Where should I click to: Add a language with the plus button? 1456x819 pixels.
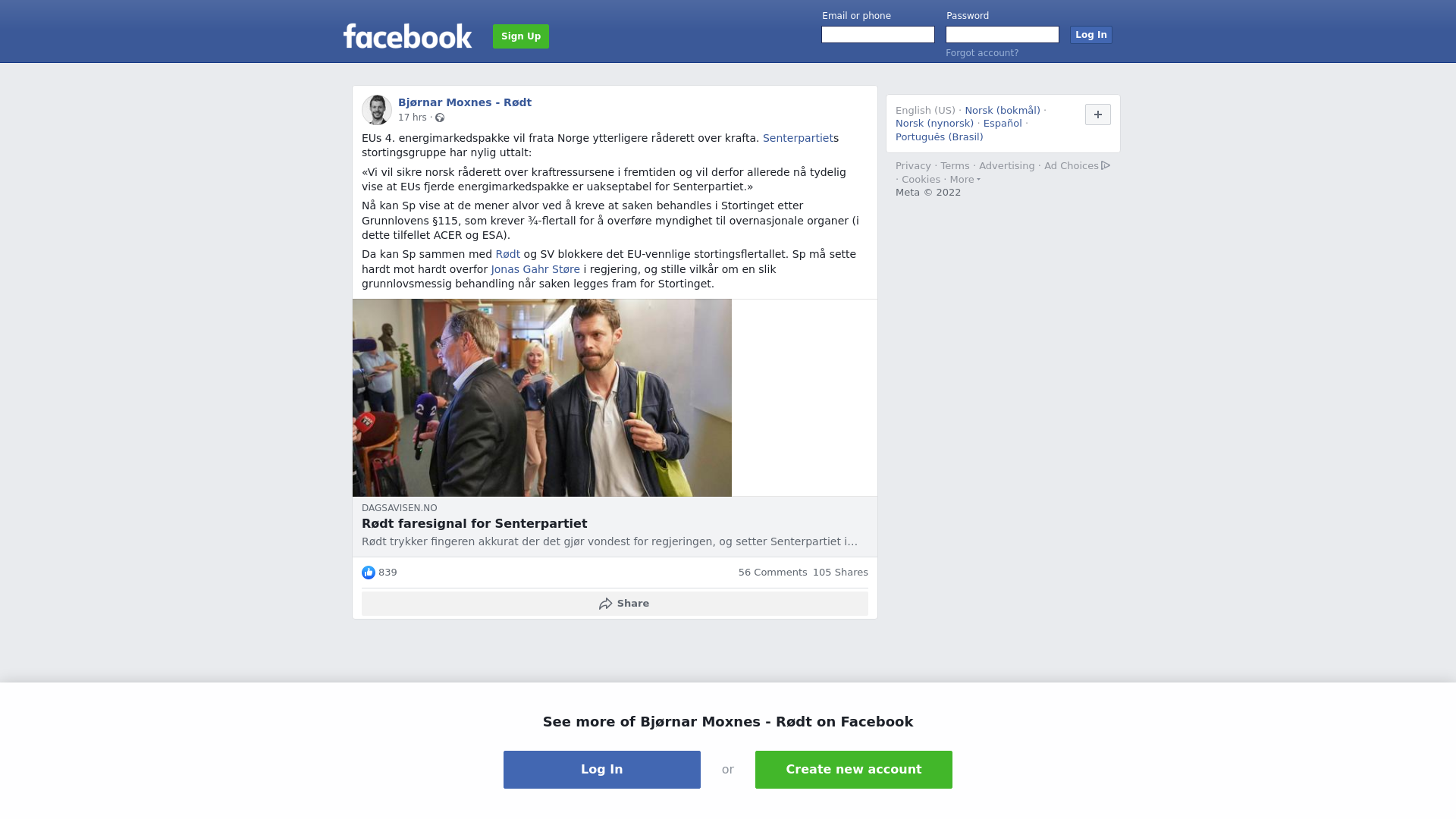click(x=1097, y=115)
